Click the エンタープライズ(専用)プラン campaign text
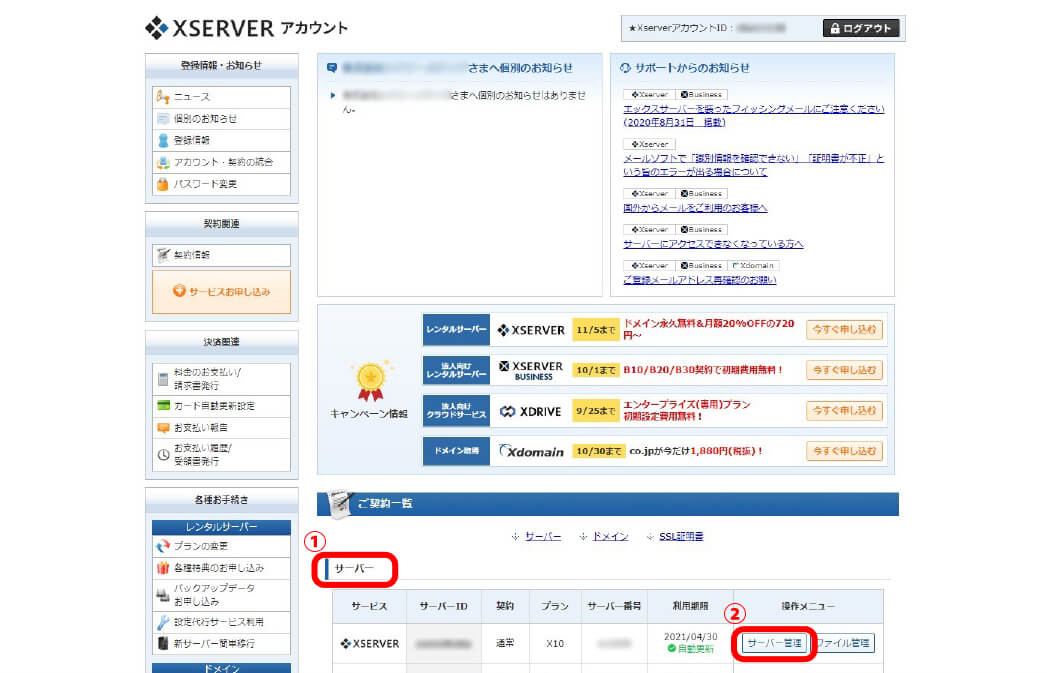This screenshot has width=1047, height=673. pyautogui.click(x=687, y=411)
